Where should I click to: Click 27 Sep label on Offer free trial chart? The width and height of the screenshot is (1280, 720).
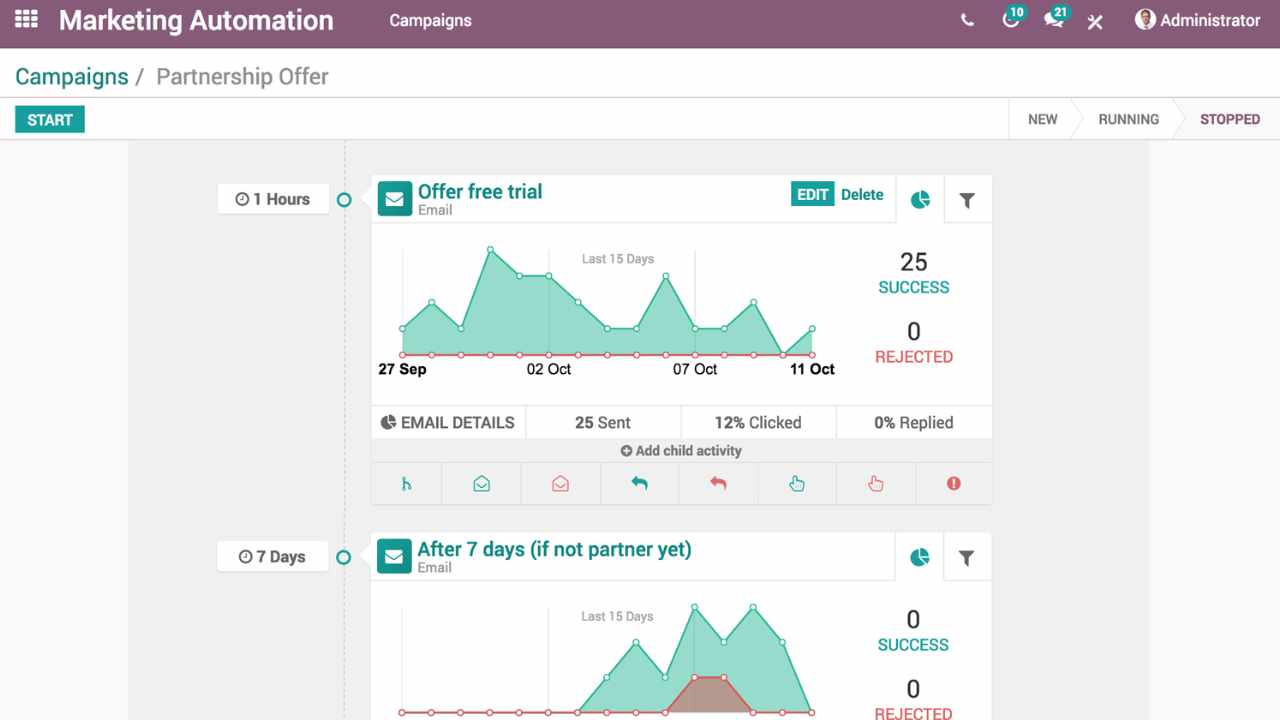pyautogui.click(x=402, y=369)
